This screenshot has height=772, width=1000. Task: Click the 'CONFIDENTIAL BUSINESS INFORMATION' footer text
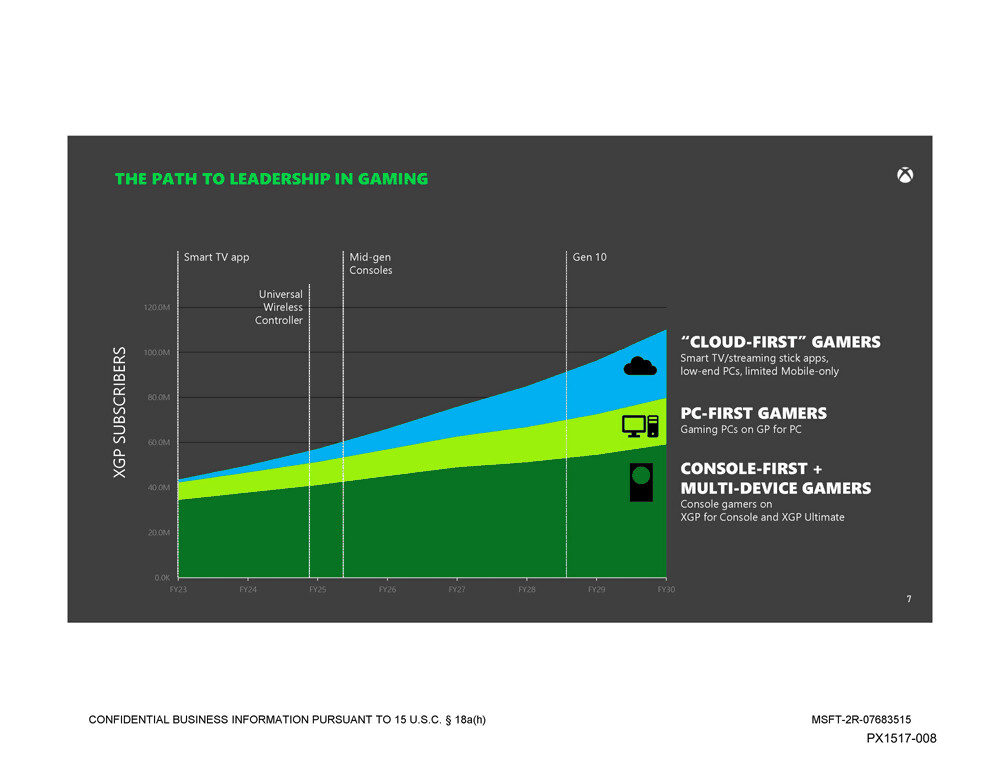click(287, 720)
